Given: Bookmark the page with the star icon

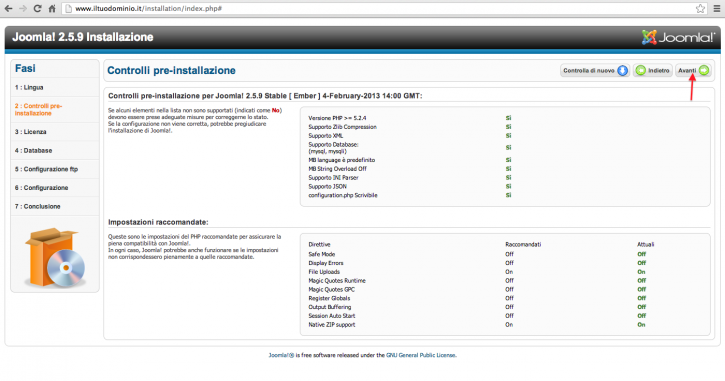Looking at the screenshot, I should point(700,8).
